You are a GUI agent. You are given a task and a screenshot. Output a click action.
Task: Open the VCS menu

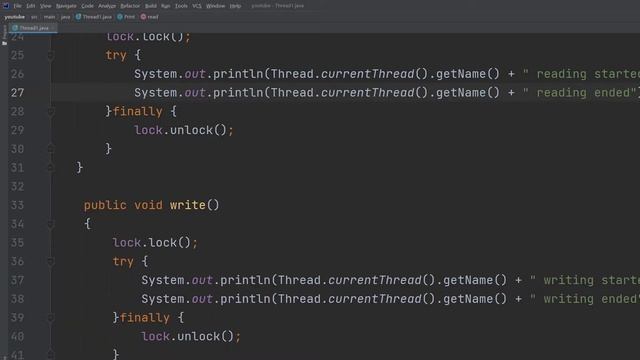(197, 6)
